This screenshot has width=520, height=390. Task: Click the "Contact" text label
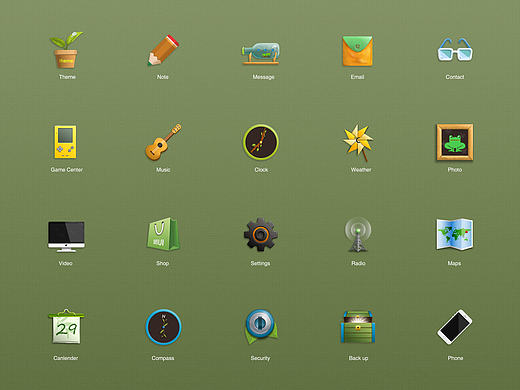pos(455,77)
